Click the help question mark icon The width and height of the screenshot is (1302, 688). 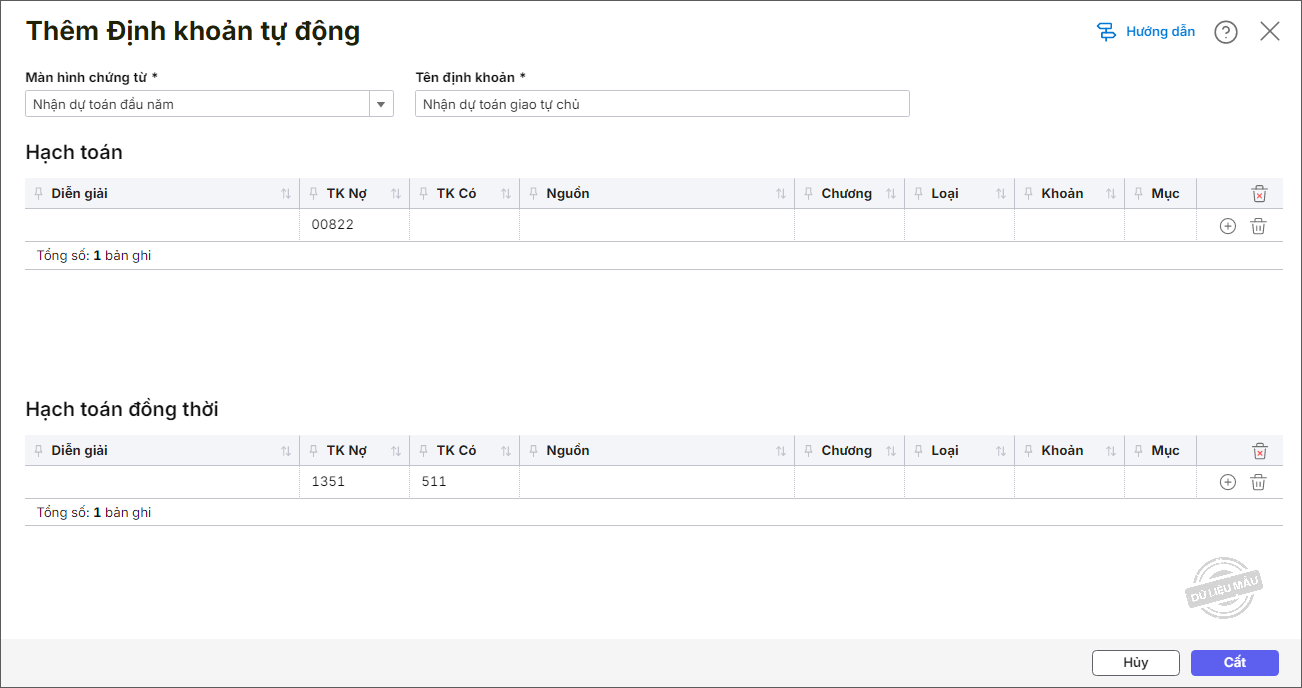(x=1225, y=32)
